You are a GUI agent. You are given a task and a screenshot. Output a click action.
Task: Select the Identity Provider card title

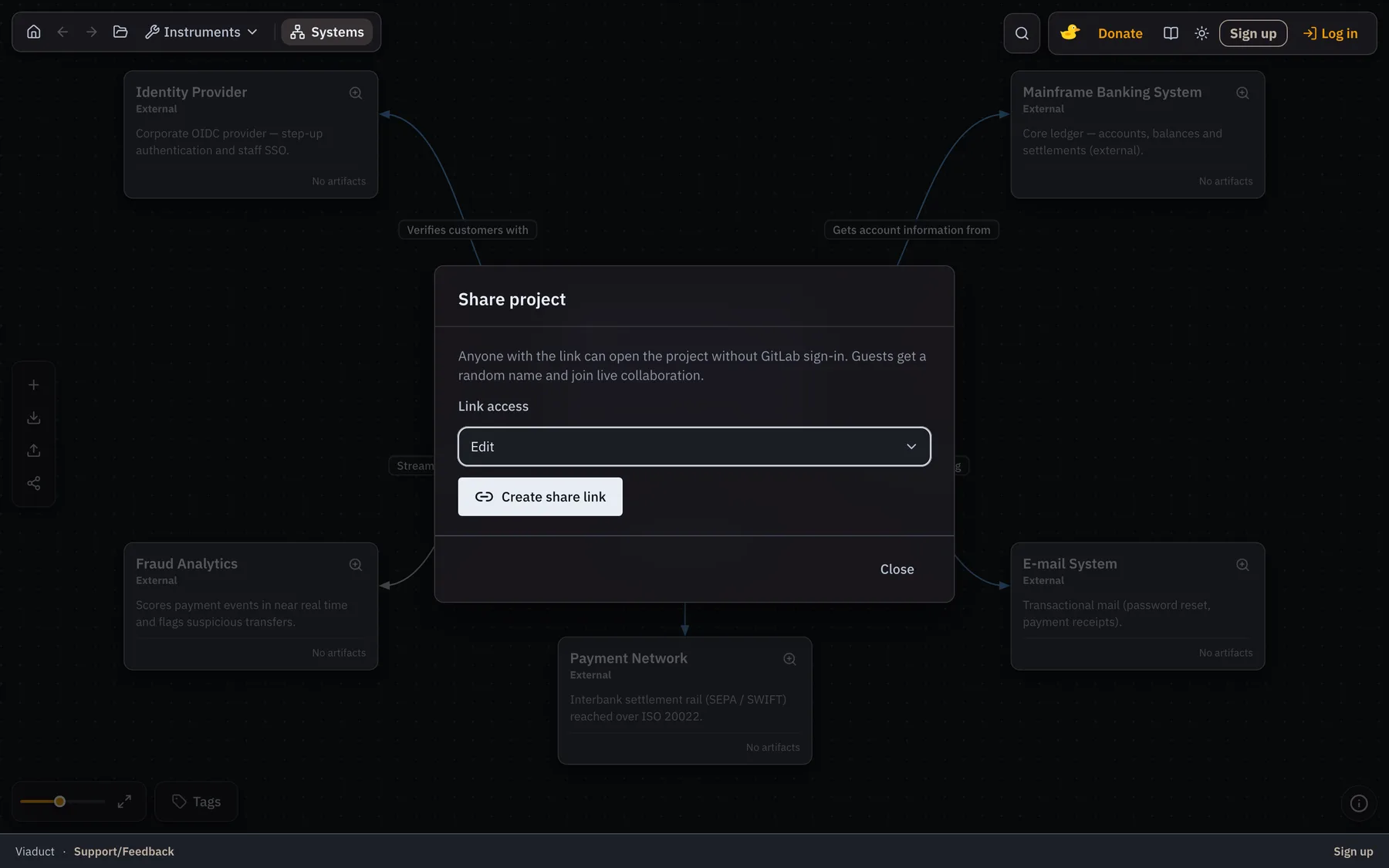tap(191, 92)
